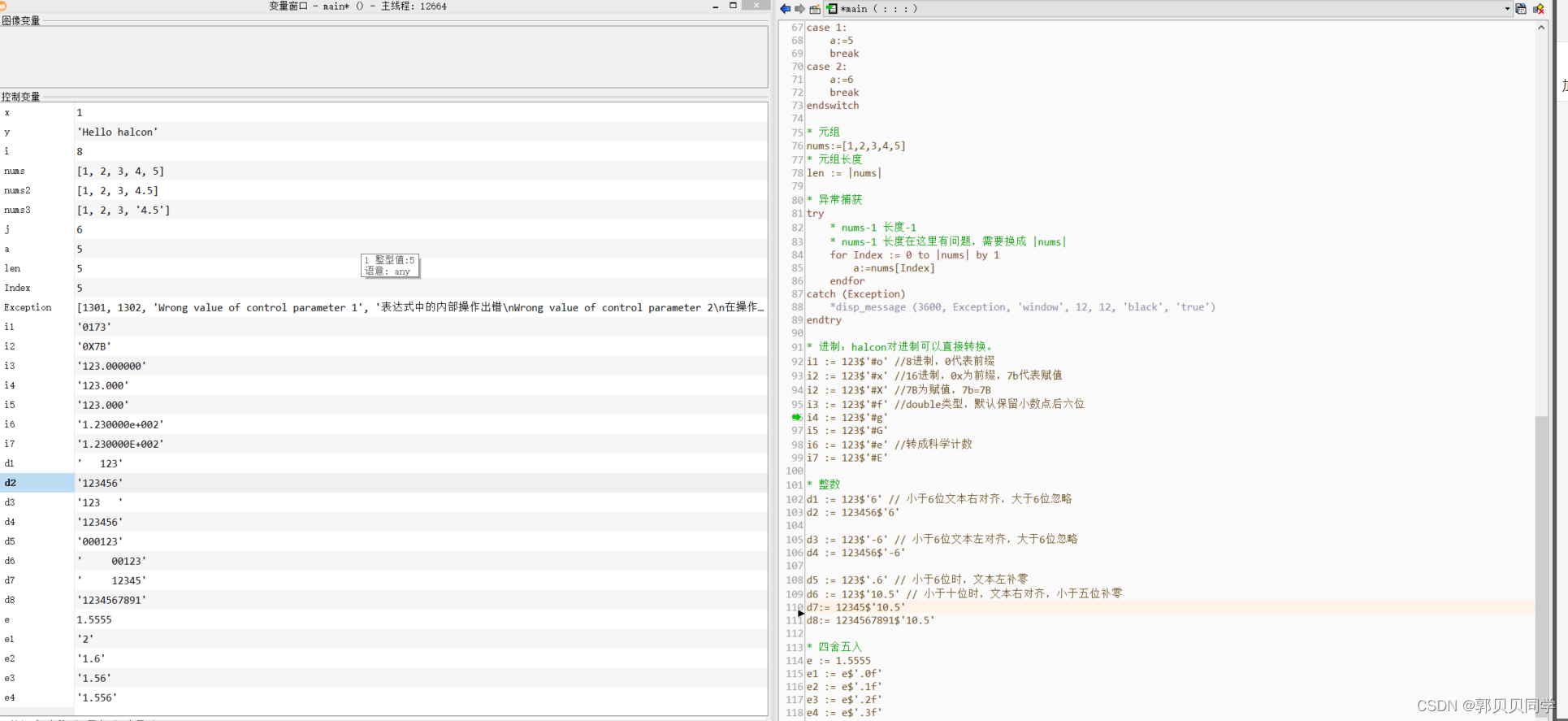Click the * 四舍五入 comment line
The width and height of the screenshot is (1568, 721).
(834, 647)
